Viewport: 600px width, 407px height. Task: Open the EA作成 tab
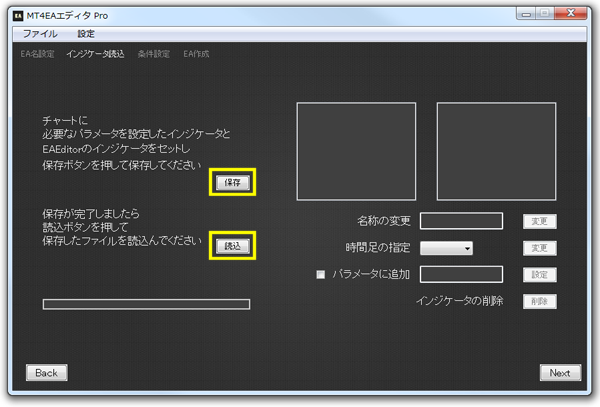[x=196, y=54]
